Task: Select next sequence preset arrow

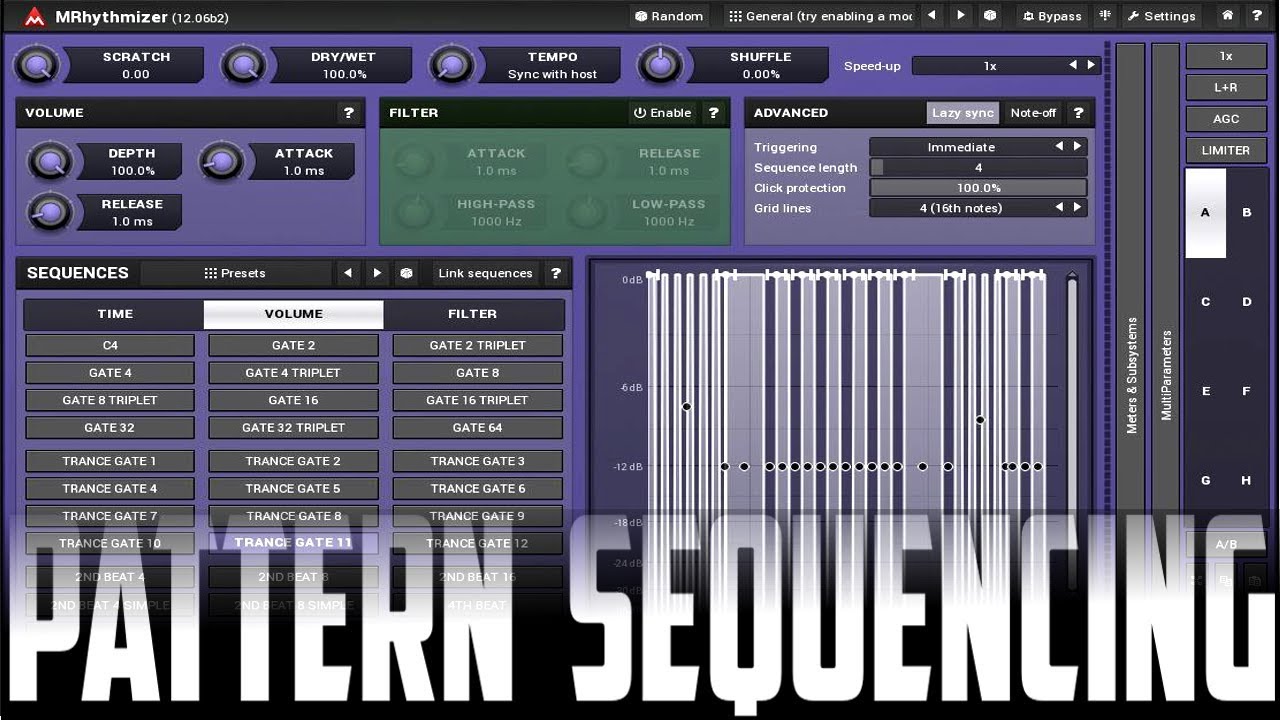Action: coord(377,273)
